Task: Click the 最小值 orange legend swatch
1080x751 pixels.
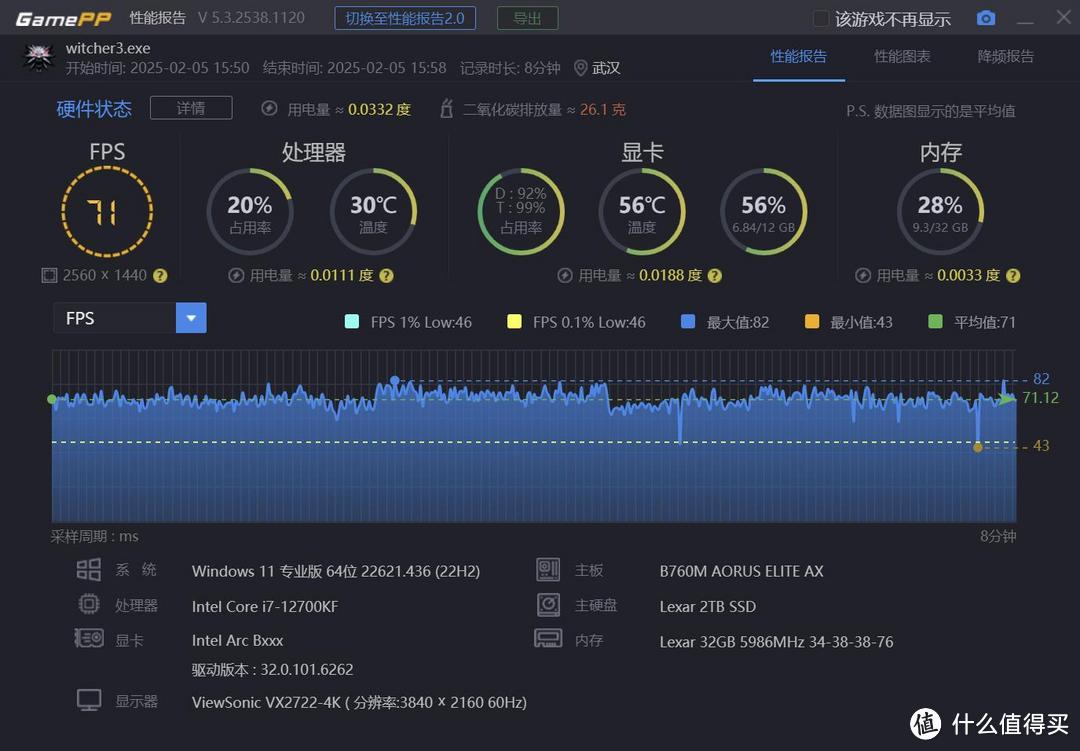Action: [x=812, y=321]
